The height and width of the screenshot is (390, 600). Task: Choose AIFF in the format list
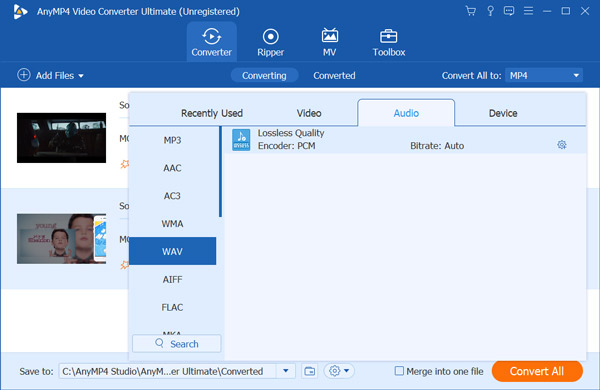173,279
